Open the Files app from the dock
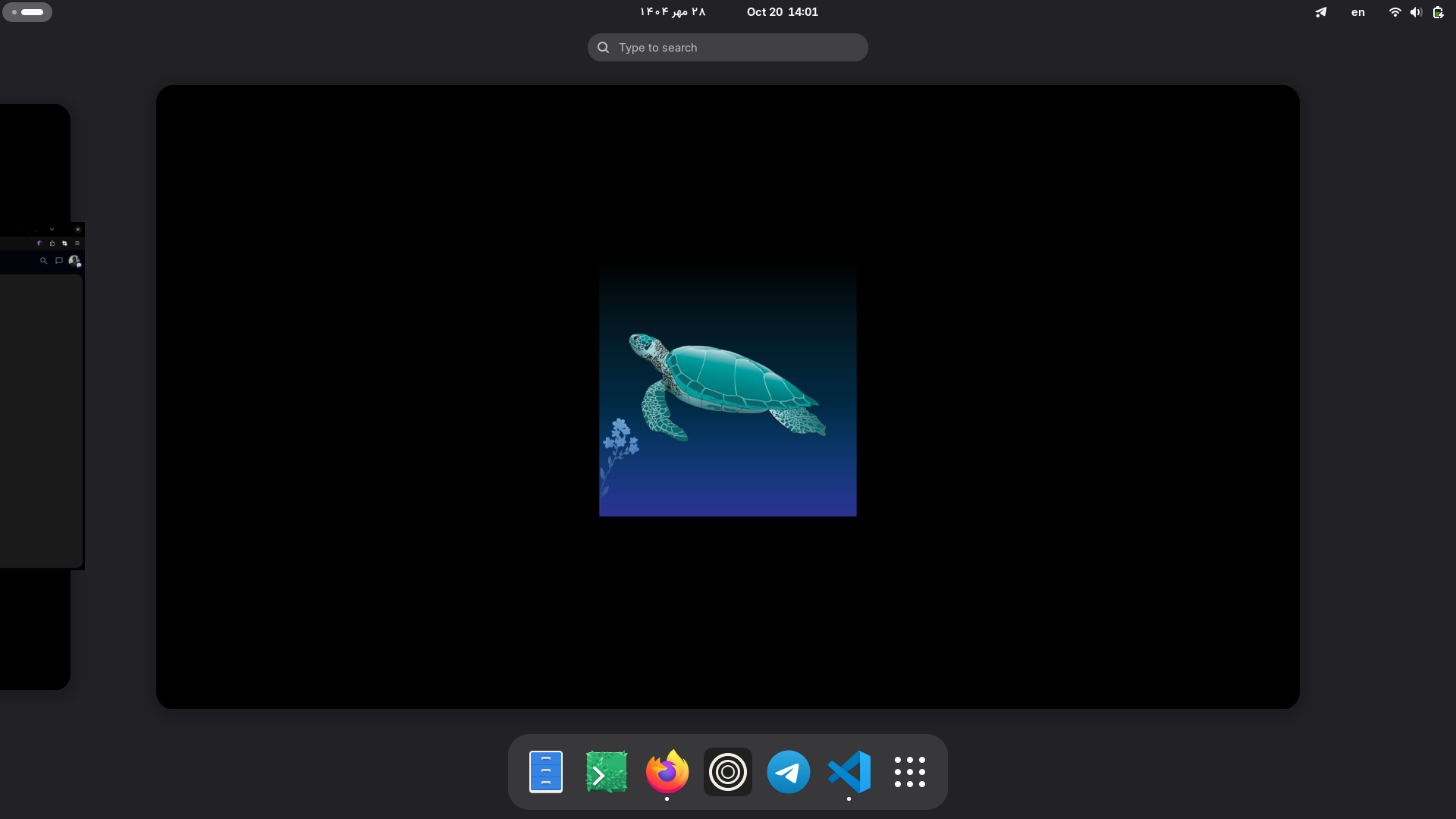Image resolution: width=1456 pixels, height=819 pixels. tap(545, 772)
